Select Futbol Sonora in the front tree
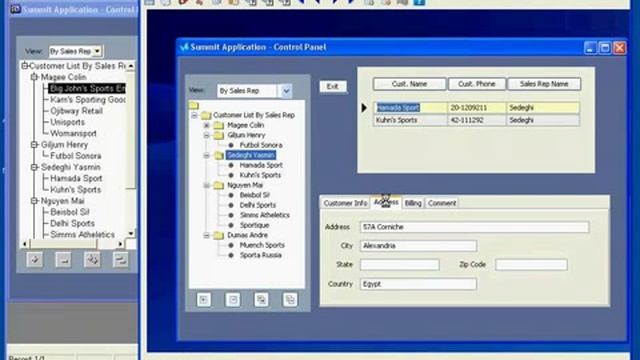This screenshot has width=640, height=360. point(261,145)
